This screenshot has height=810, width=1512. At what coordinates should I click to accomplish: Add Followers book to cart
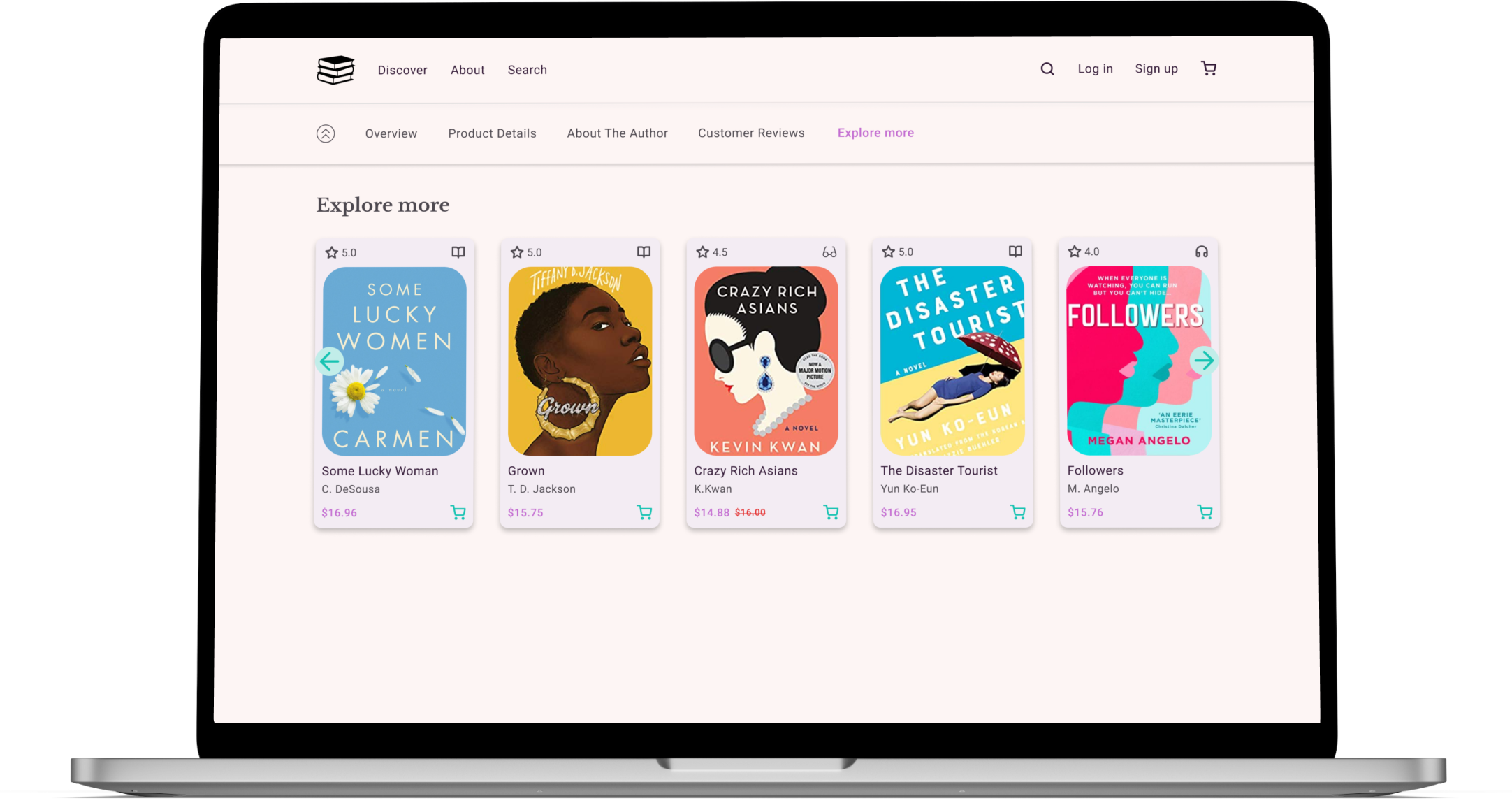[1205, 512]
